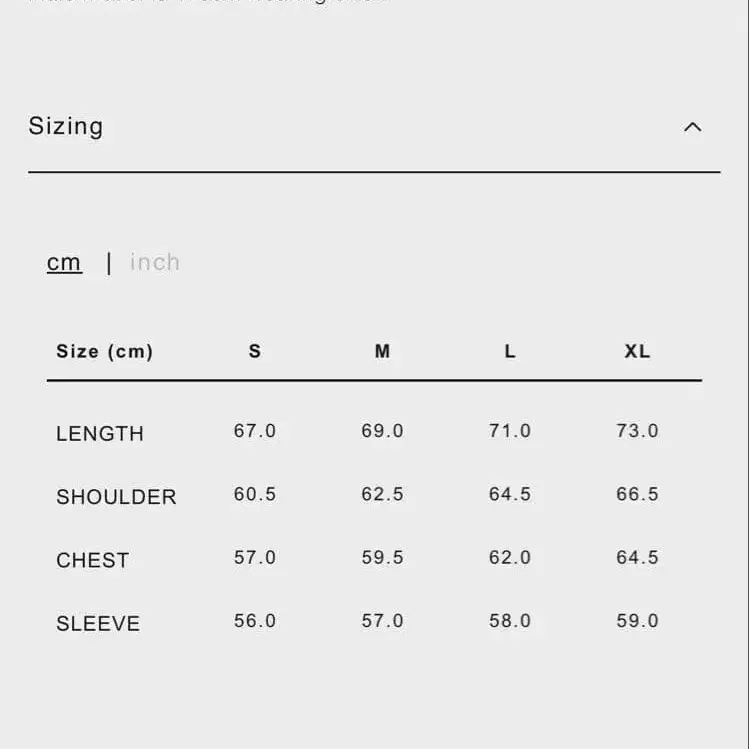Click the Size (cm) table header
749x749 pixels.
click(x=104, y=351)
